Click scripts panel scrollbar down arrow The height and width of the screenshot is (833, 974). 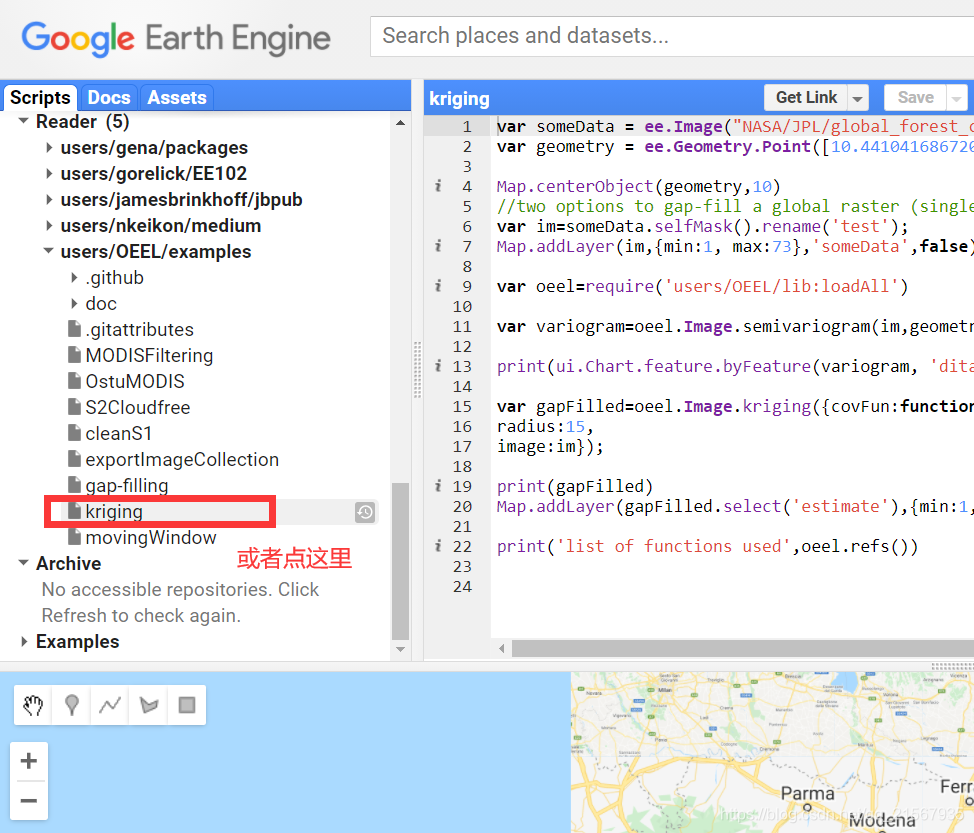(401, 649)
